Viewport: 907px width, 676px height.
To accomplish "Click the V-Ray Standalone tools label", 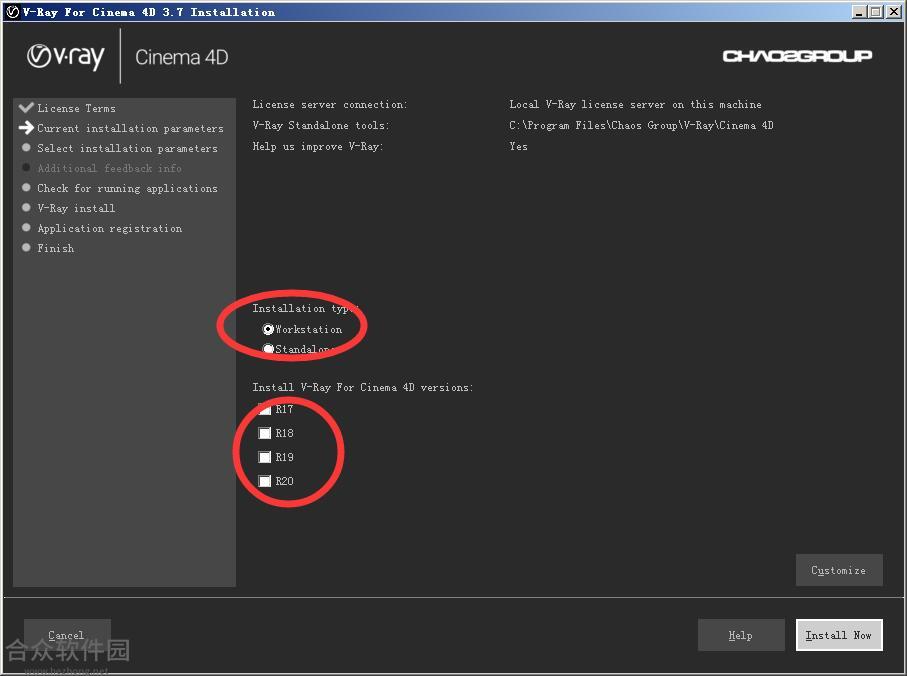I will point(321,125).
